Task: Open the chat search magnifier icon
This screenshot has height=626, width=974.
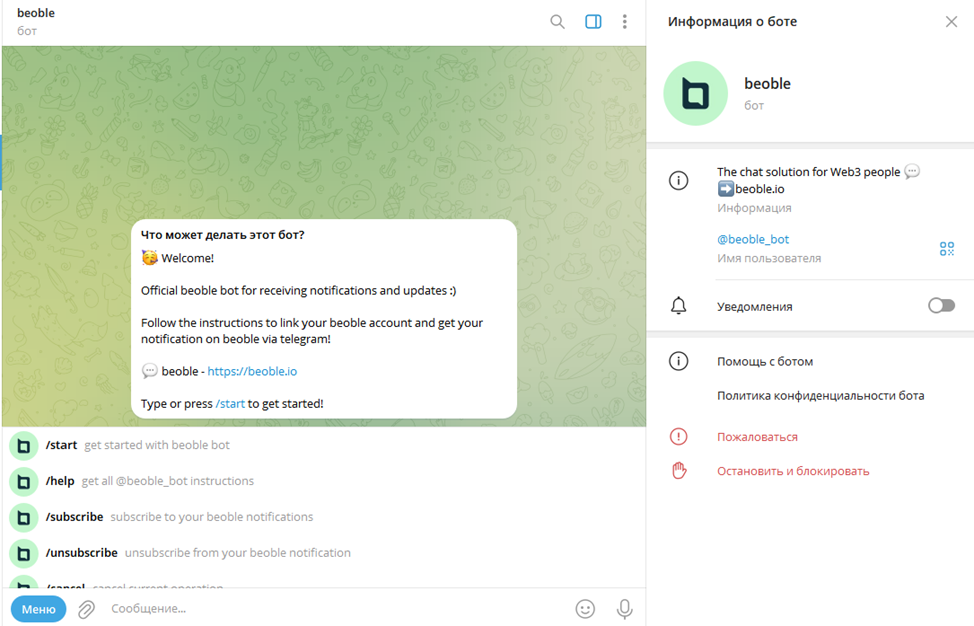Action: [x=557, y=22]
